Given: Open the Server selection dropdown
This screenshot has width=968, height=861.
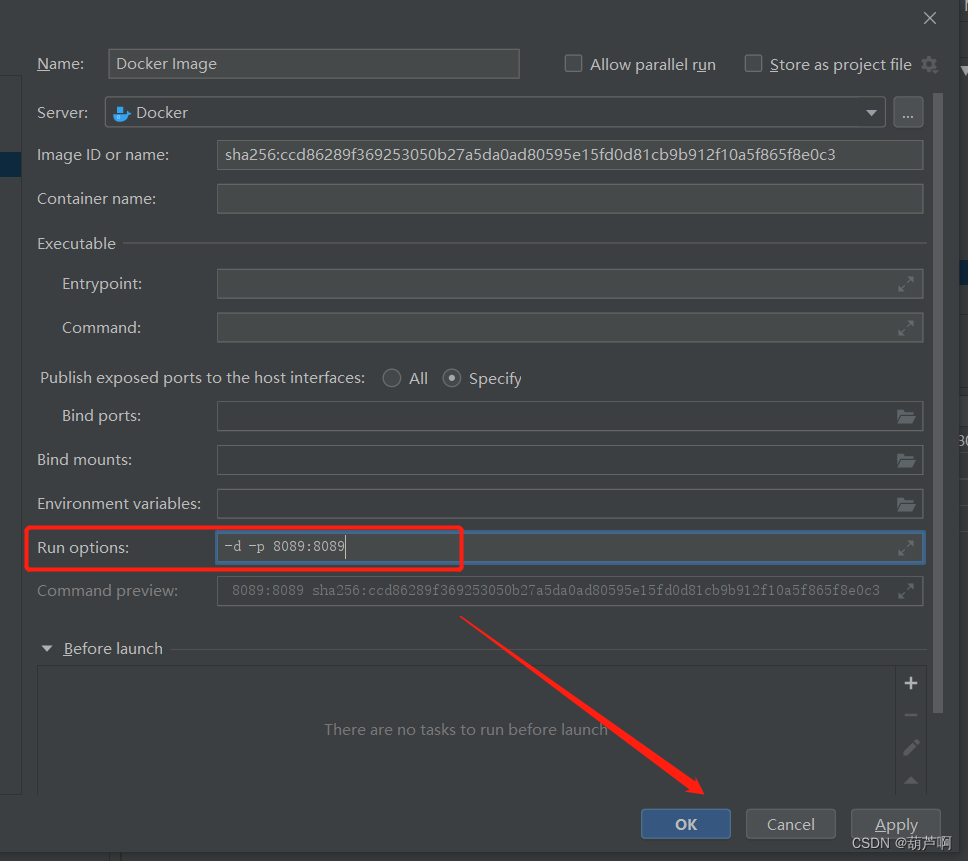Looking at the screenshot, I should (x=871, y=113).
